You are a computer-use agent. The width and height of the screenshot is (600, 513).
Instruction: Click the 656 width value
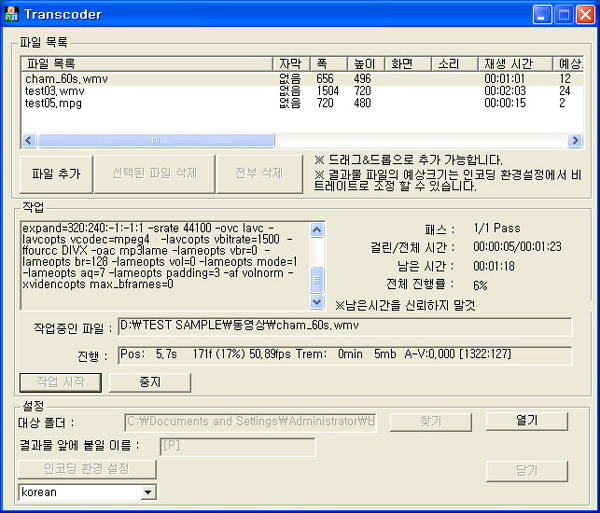pos(325,79)
